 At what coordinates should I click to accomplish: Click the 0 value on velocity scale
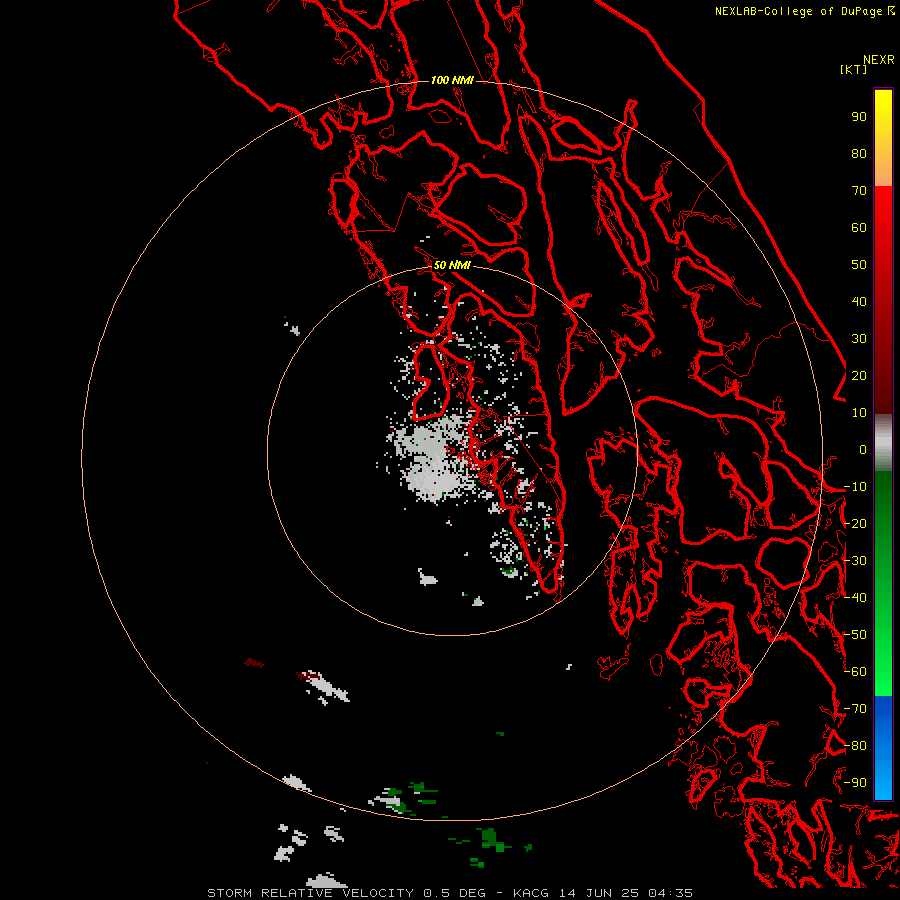(x=863, y=450)
